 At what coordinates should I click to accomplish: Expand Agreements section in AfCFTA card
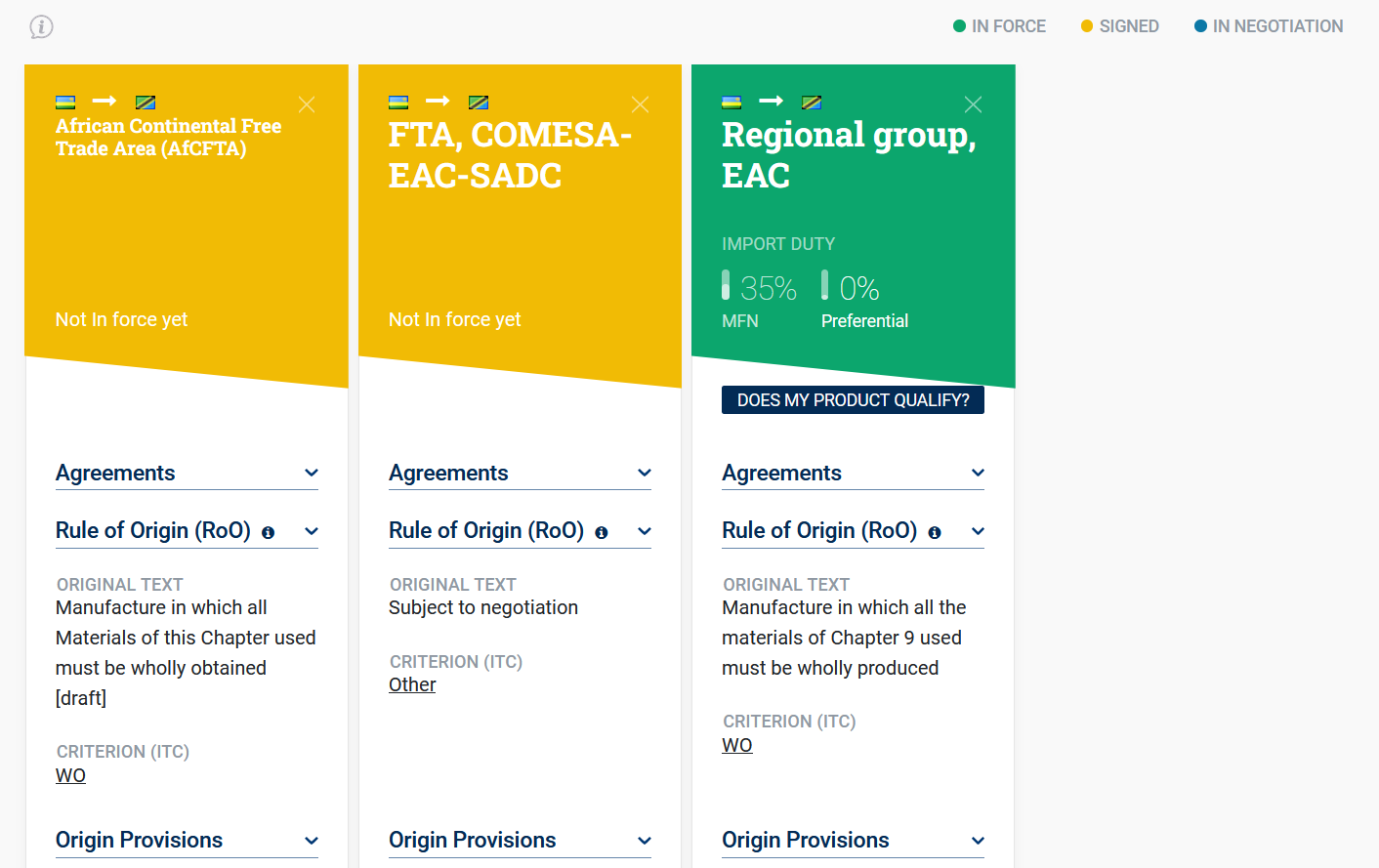312,474
